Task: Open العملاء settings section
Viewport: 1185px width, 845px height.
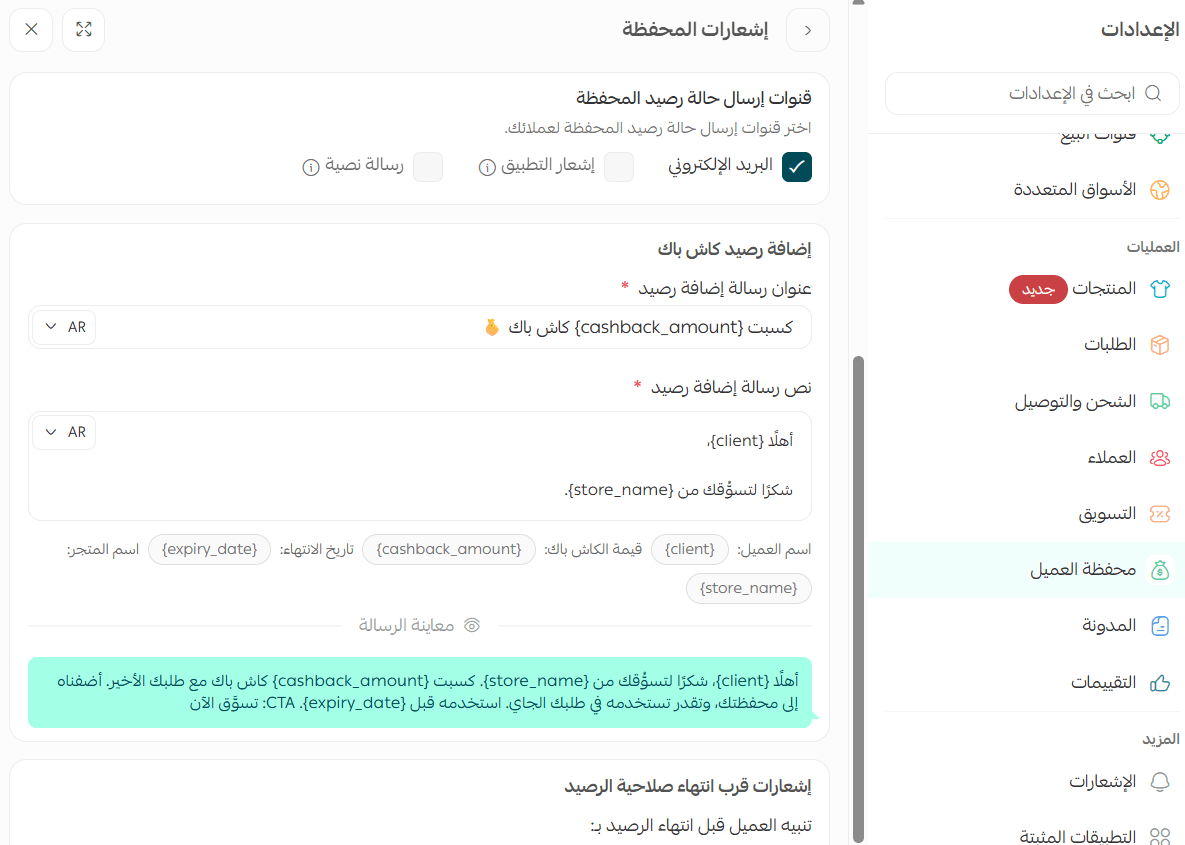Action: click(1026, 457)
